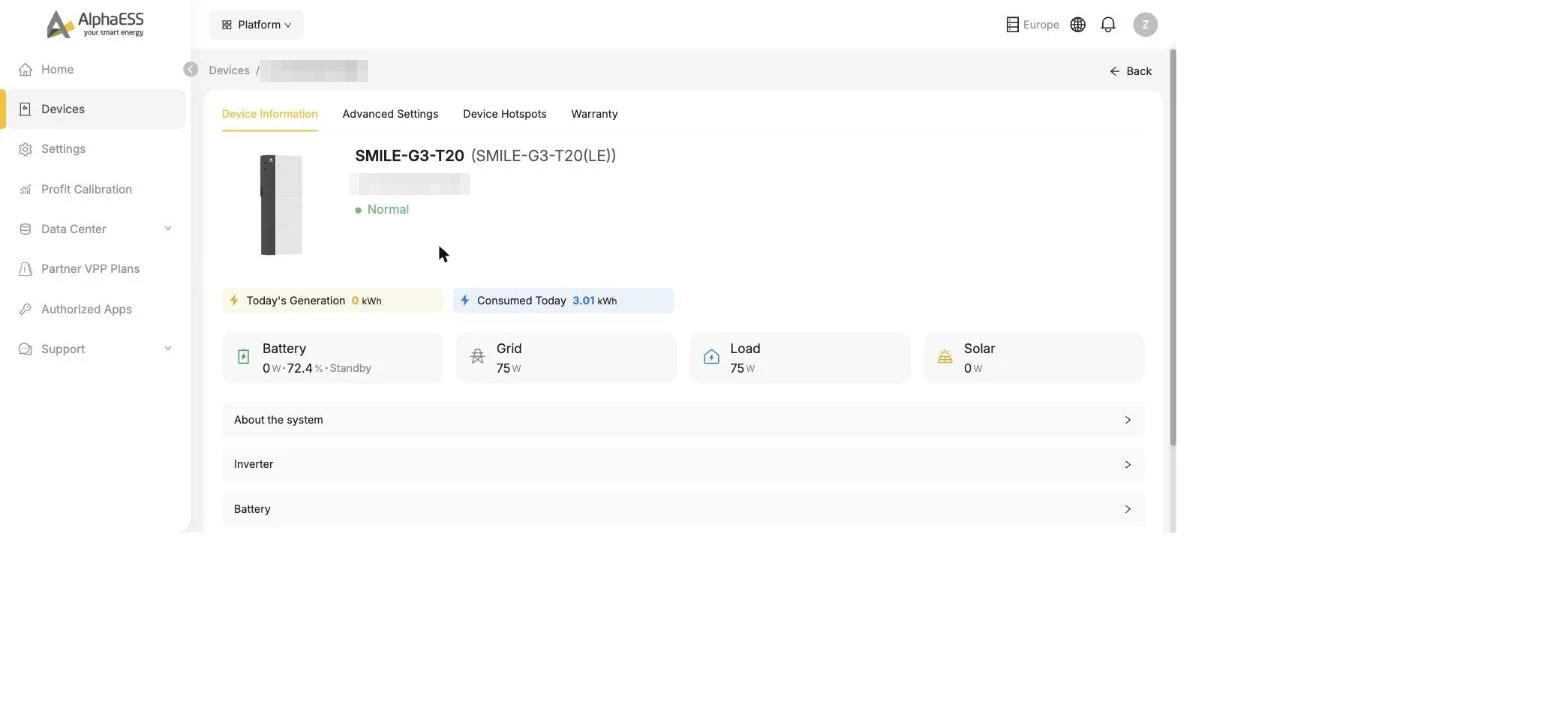Open the Solar 0 W card

point(1034,358)
